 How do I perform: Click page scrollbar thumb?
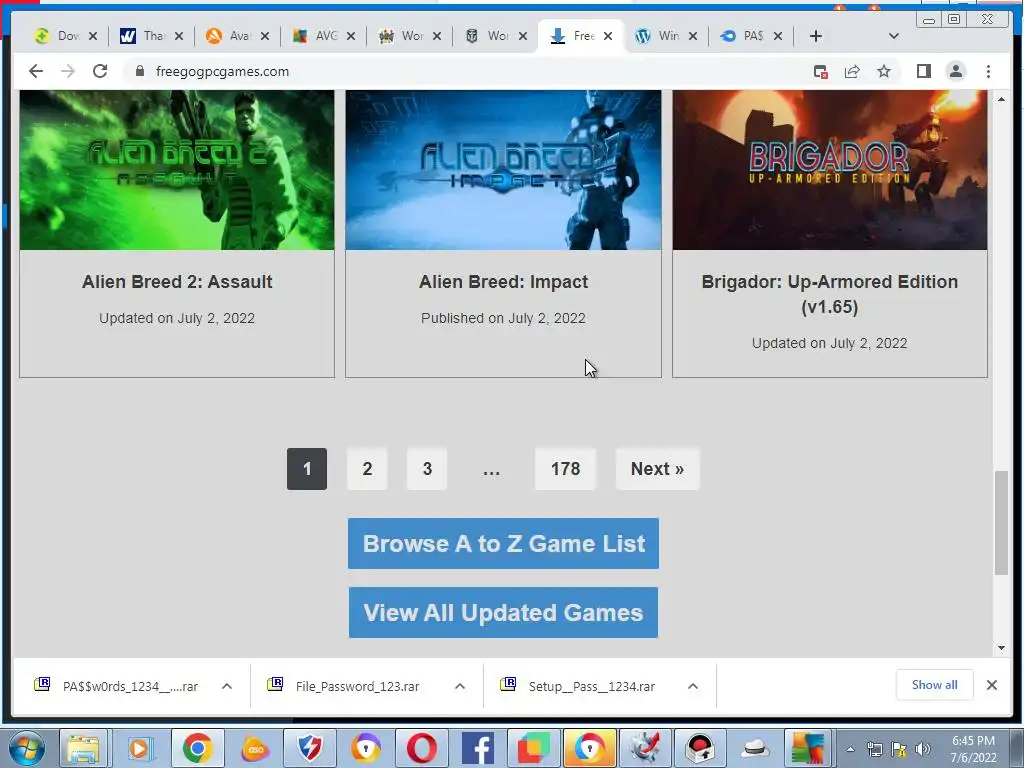(1001, 522)
